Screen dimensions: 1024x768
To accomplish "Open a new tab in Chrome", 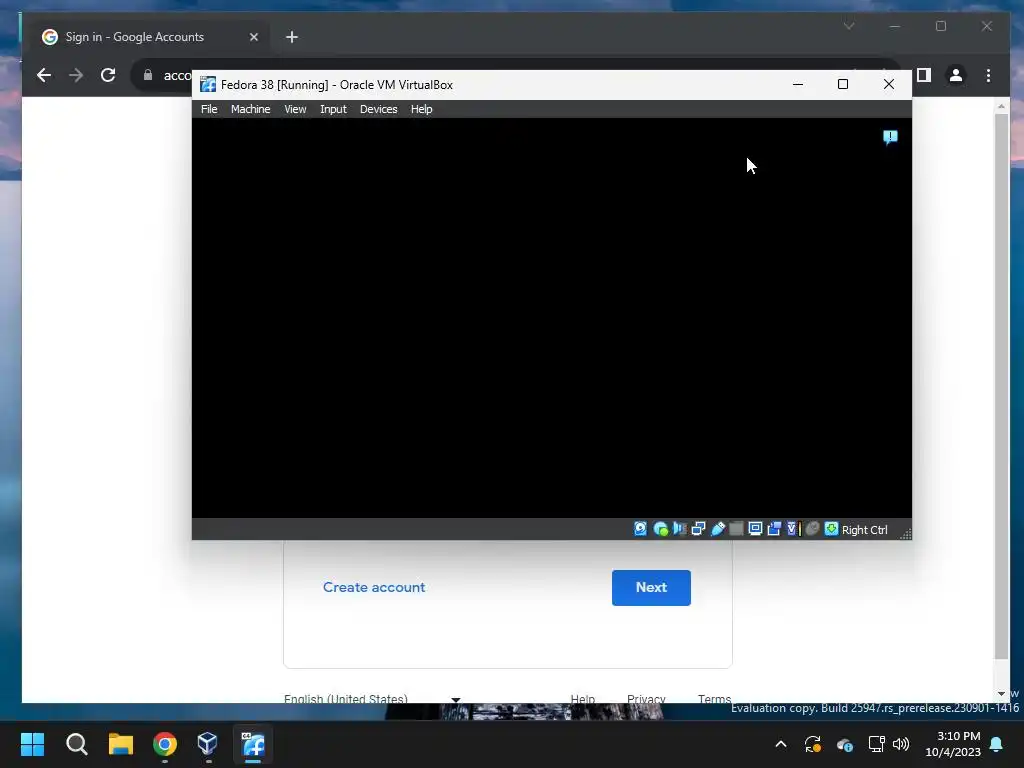I will coord(292,37).
